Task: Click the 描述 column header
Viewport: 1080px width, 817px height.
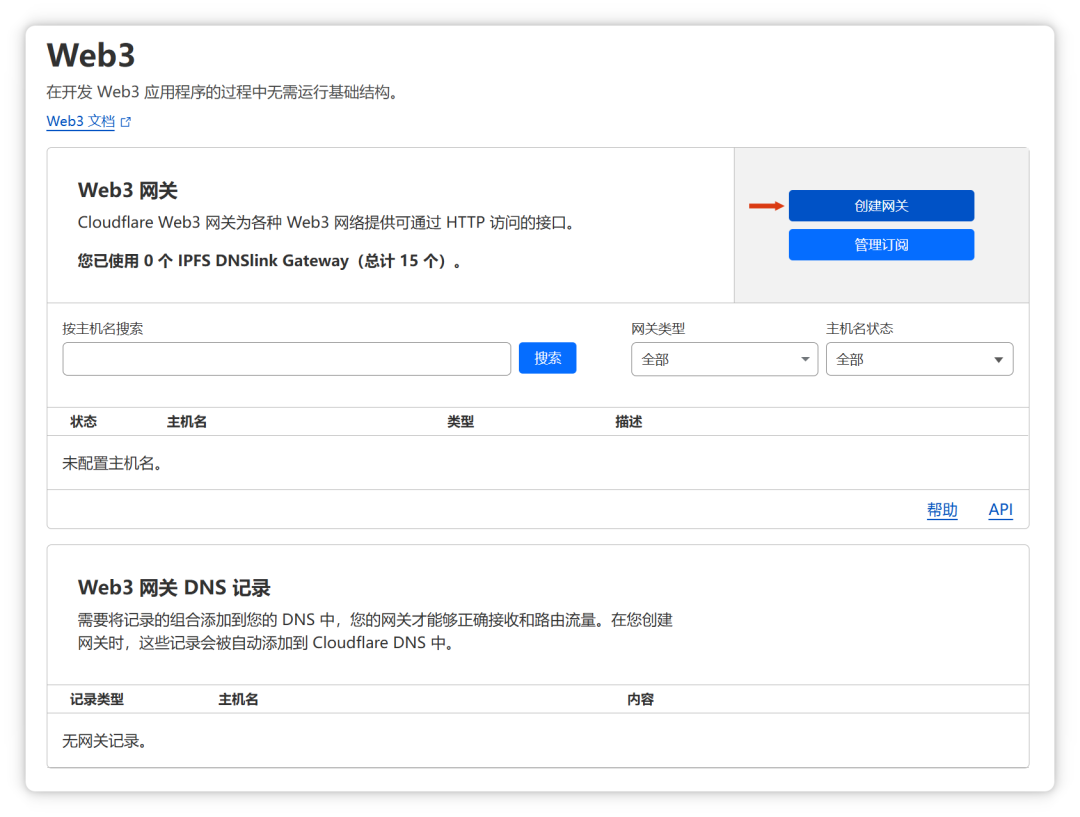Action: 628,422
